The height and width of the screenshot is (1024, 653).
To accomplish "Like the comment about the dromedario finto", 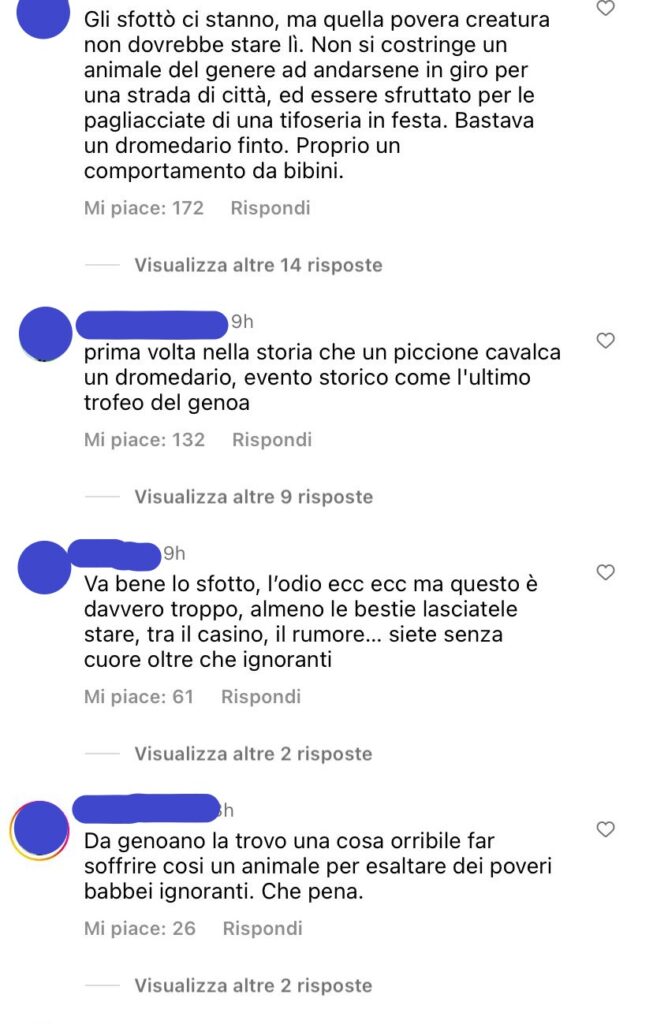I will (x=606, y=8).
